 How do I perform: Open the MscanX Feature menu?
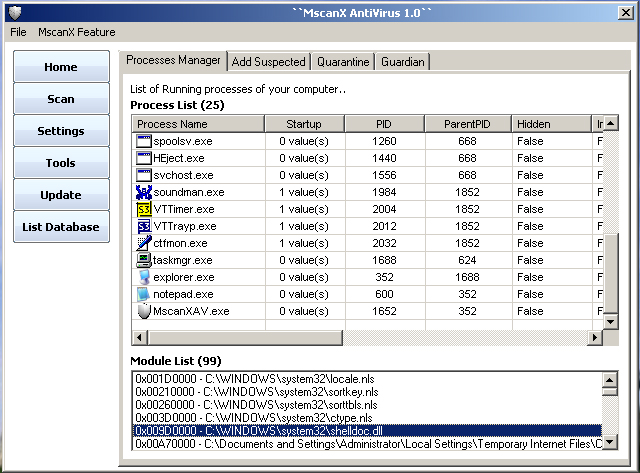coord(76,32)
